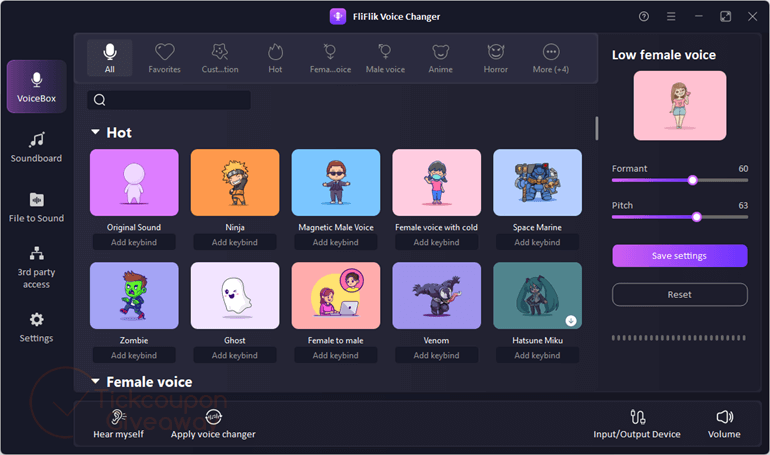
Task: Add keybind for Female to male
Action: pos(336,355)
